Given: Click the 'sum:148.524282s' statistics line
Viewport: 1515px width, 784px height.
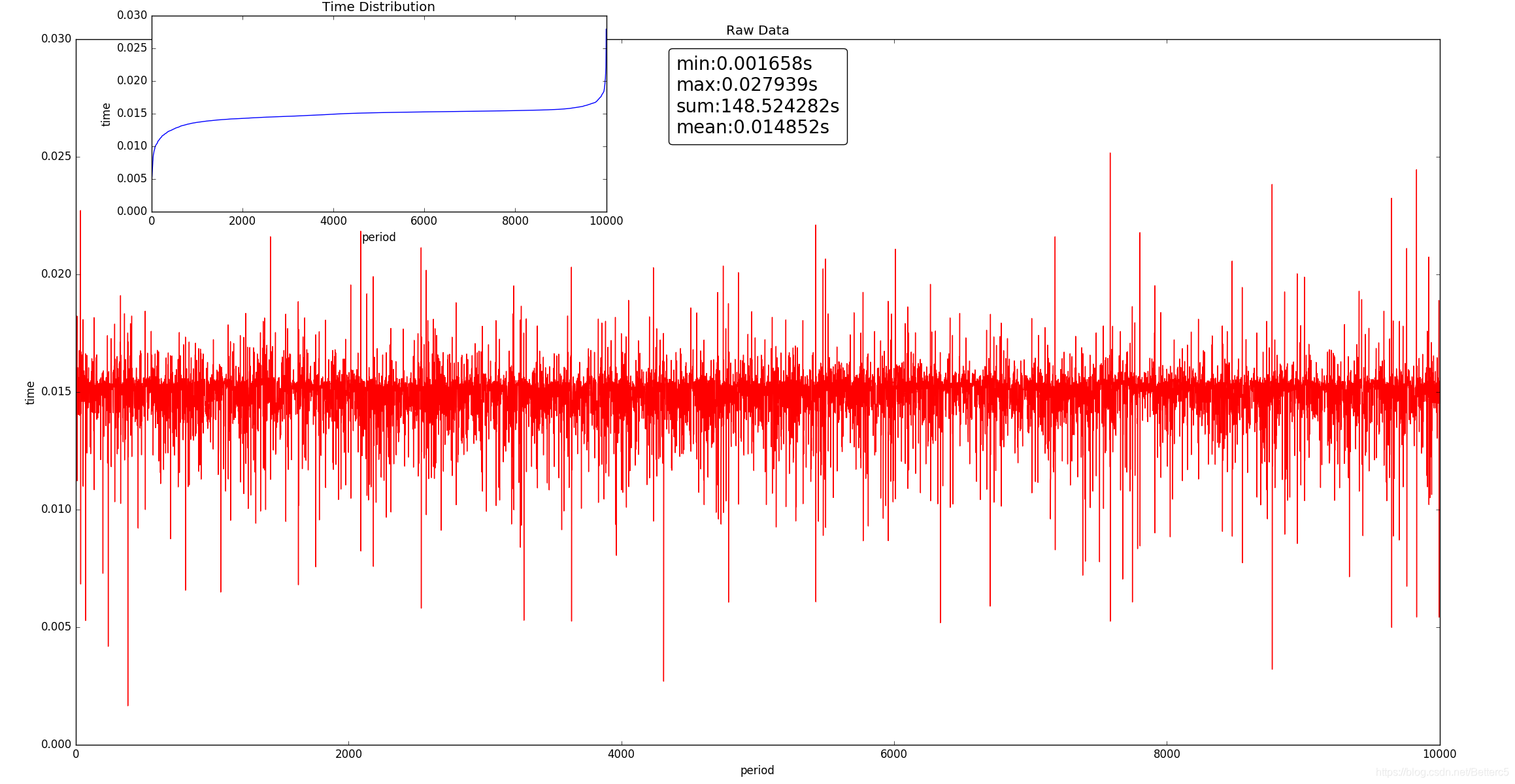Looking at the screenshot, I should tap(757, 106).
